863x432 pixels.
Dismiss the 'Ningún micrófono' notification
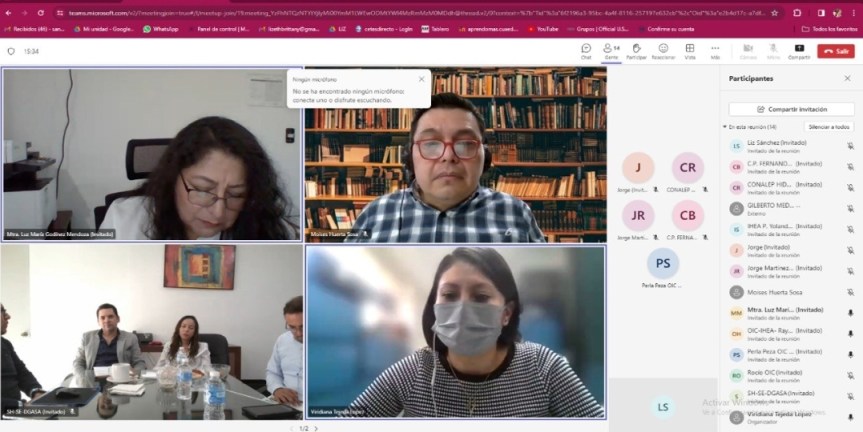[421, 79]
